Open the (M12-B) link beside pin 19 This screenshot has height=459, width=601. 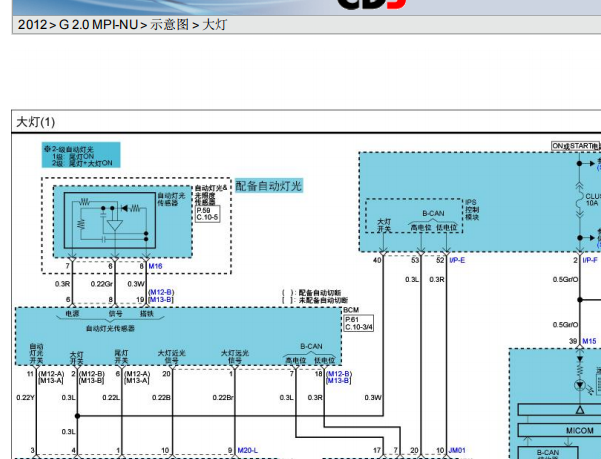161,292
